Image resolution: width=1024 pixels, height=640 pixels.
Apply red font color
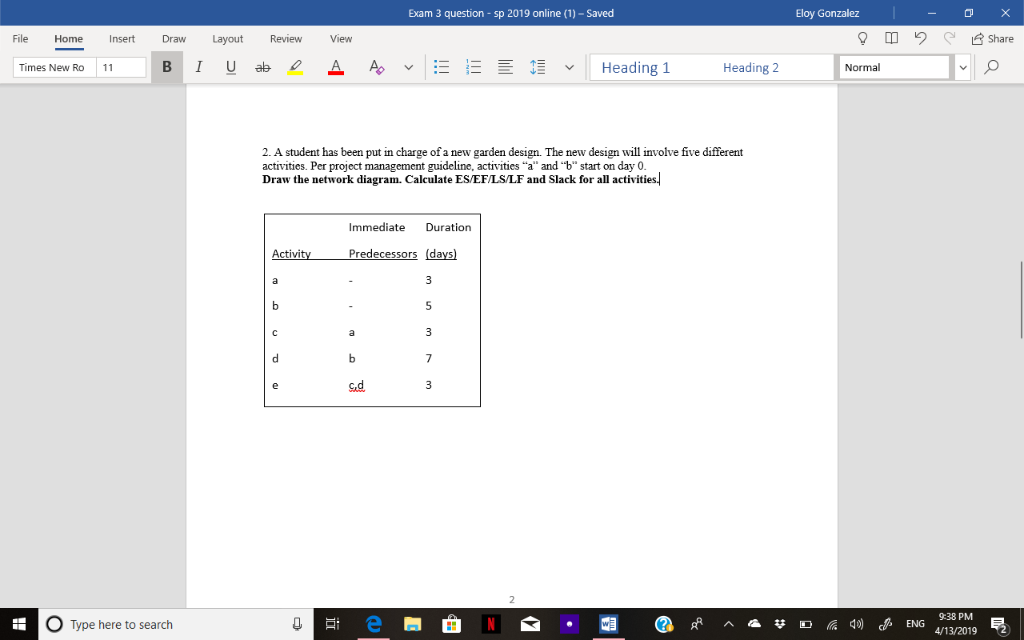click(x=334, y=66)
